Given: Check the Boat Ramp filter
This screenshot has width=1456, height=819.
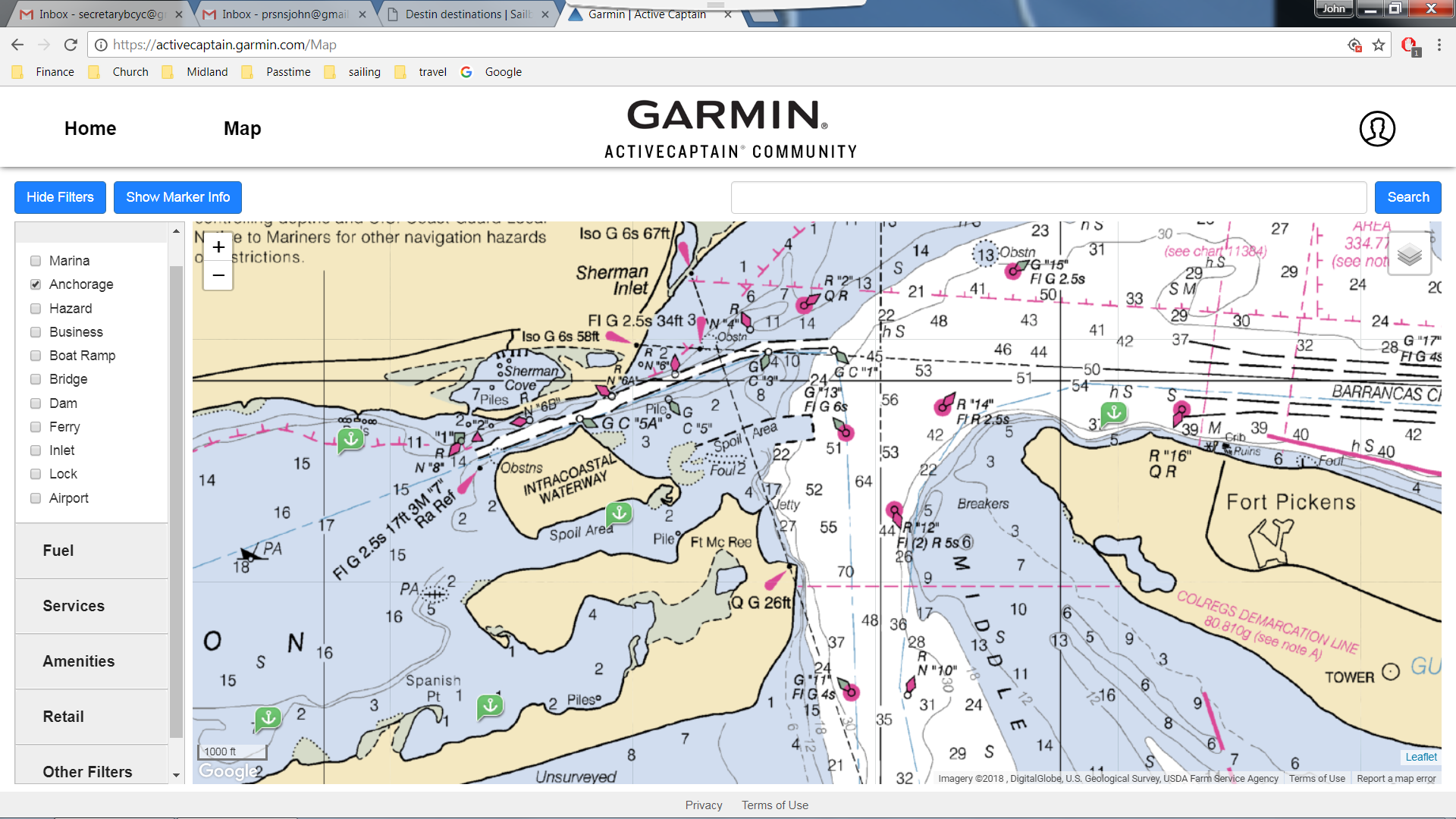Looking at the screenshot, I should point(36,356).
